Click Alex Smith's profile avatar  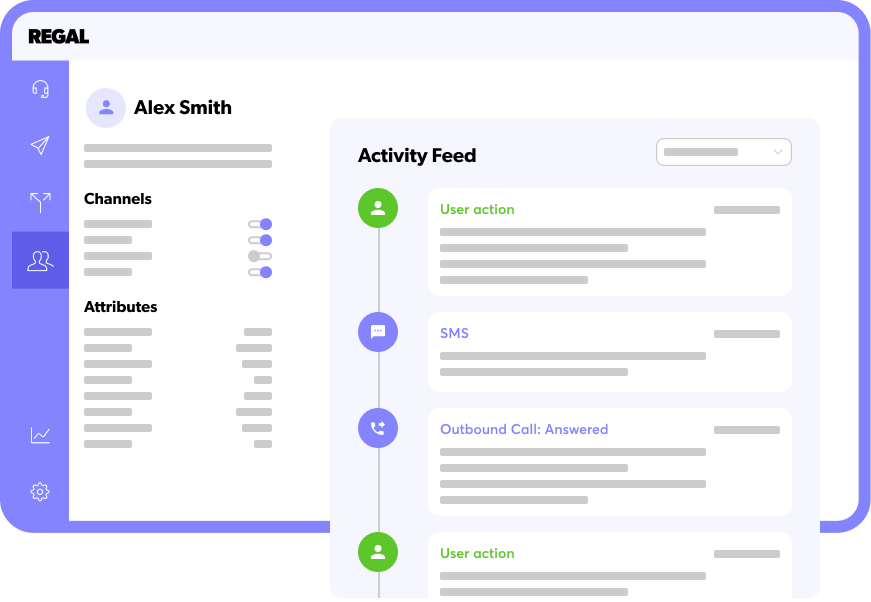click(106, 108)
